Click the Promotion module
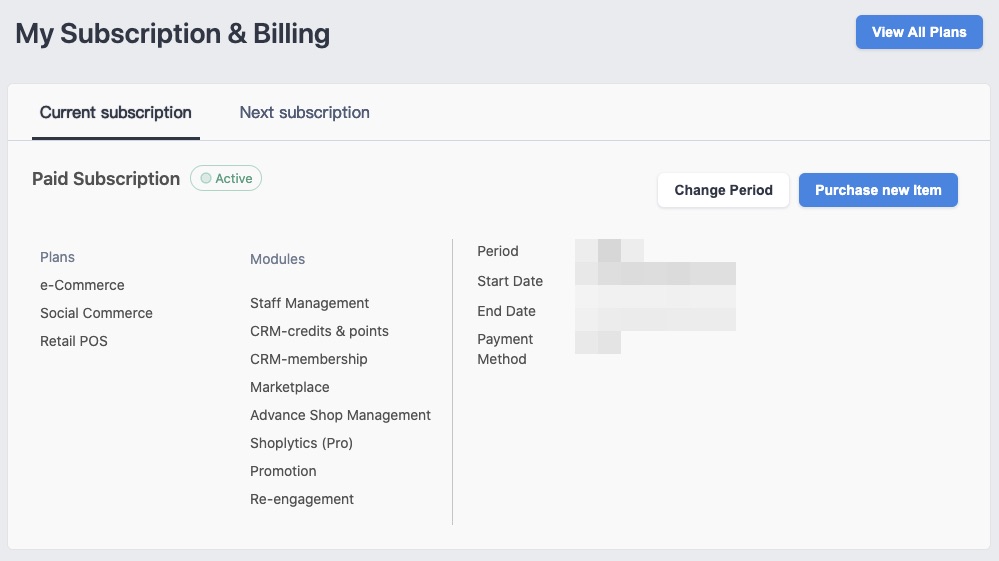The height and width of the screenshot is (561, 999). coord(283,471)
